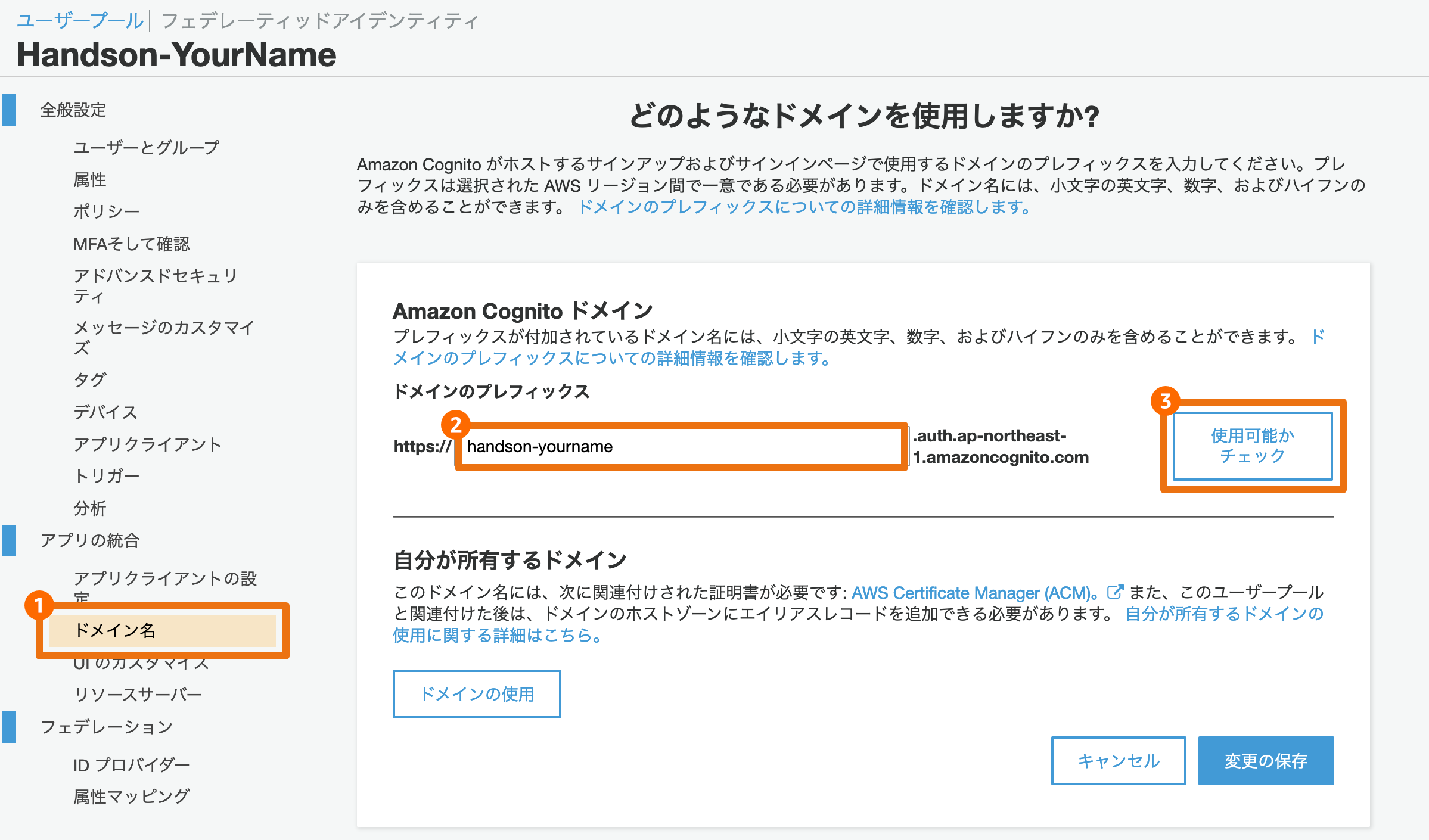Select フェデレーション section
Screen dimensions: 1429x840
click(x=107, y=727)
